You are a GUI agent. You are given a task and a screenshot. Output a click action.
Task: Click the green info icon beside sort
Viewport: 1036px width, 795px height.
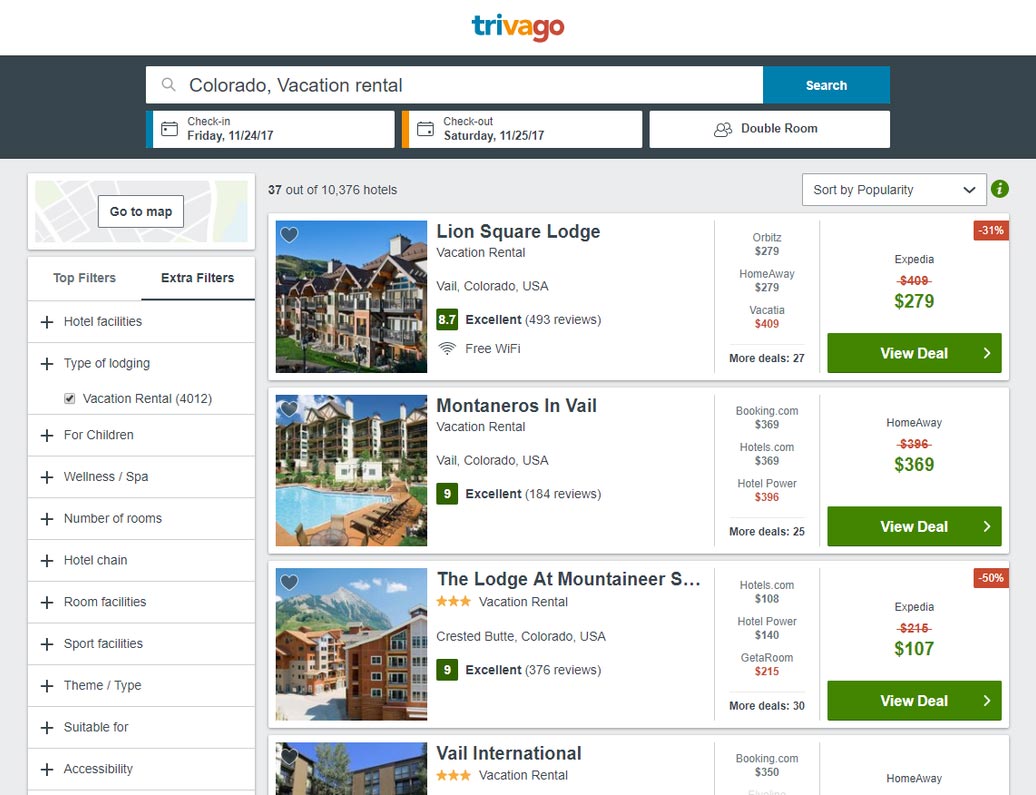(x=1000, y=189)
